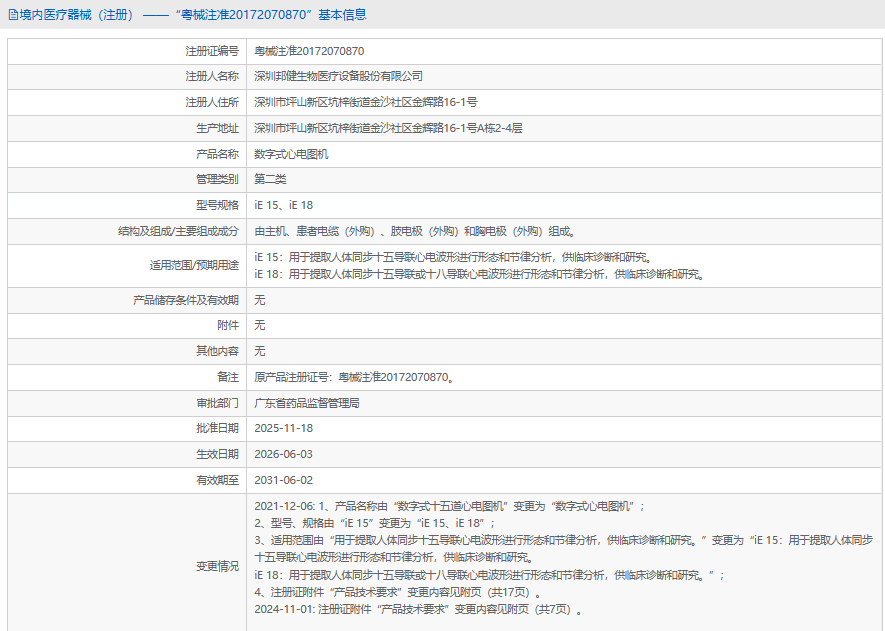885x631 pixels.
Task: Select composition text starting 由主机、患者电缆
Action: 415,231
